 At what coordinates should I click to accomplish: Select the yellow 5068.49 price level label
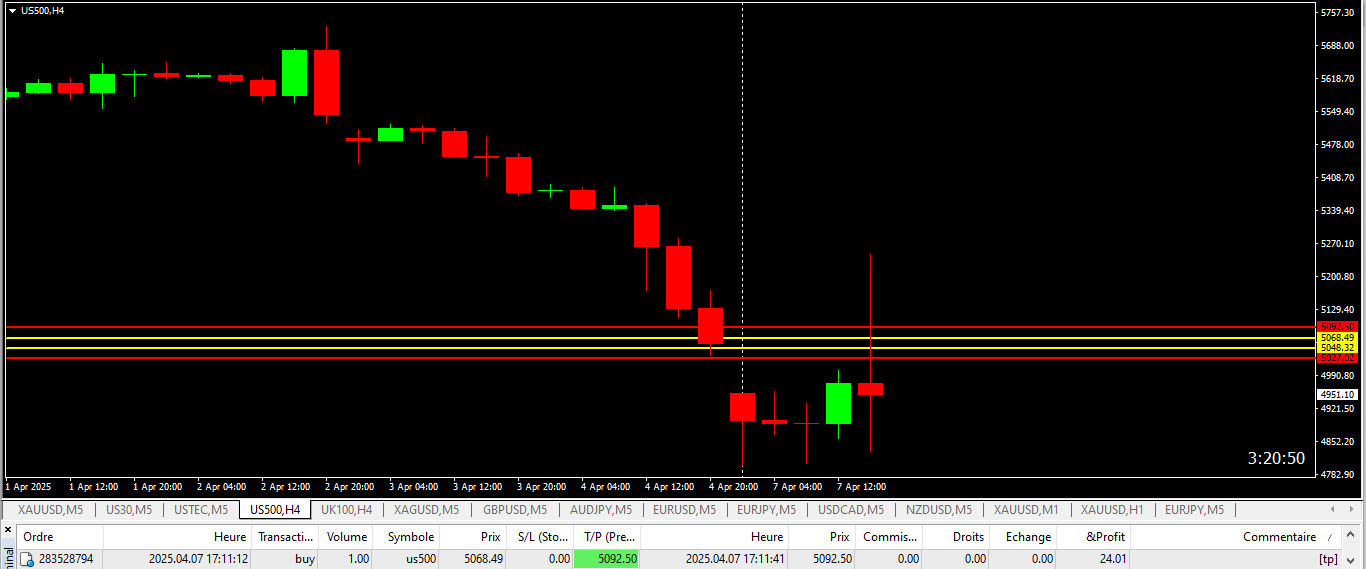click(1337, 338)
